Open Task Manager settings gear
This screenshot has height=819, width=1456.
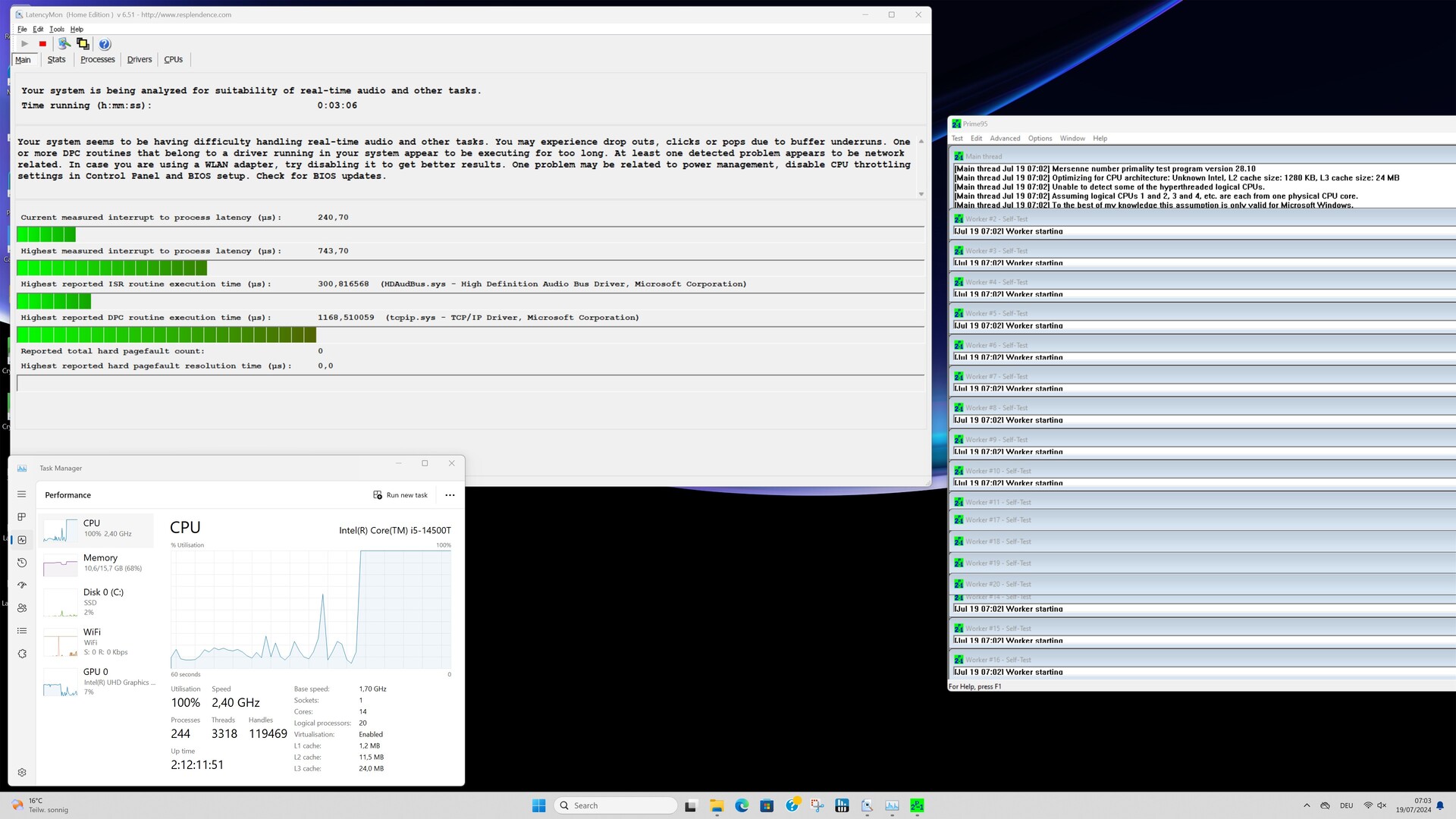point(22,772)
